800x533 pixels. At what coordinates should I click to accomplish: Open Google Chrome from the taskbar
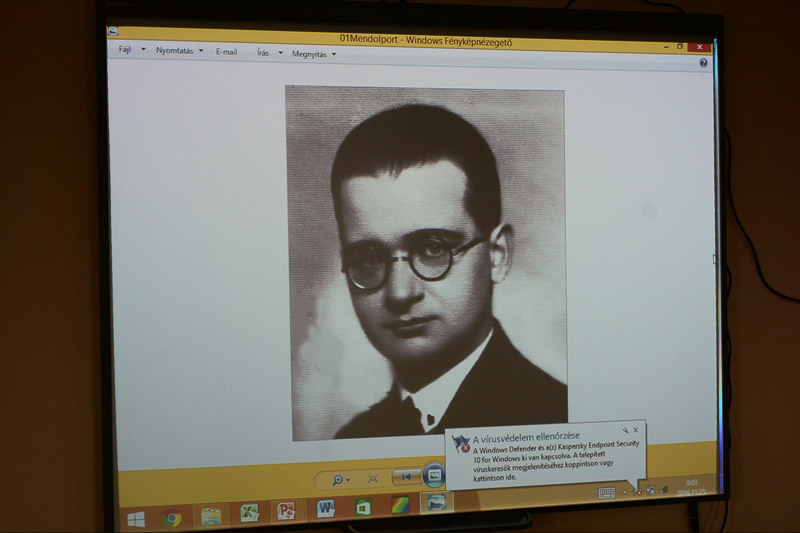pos(172,518)
